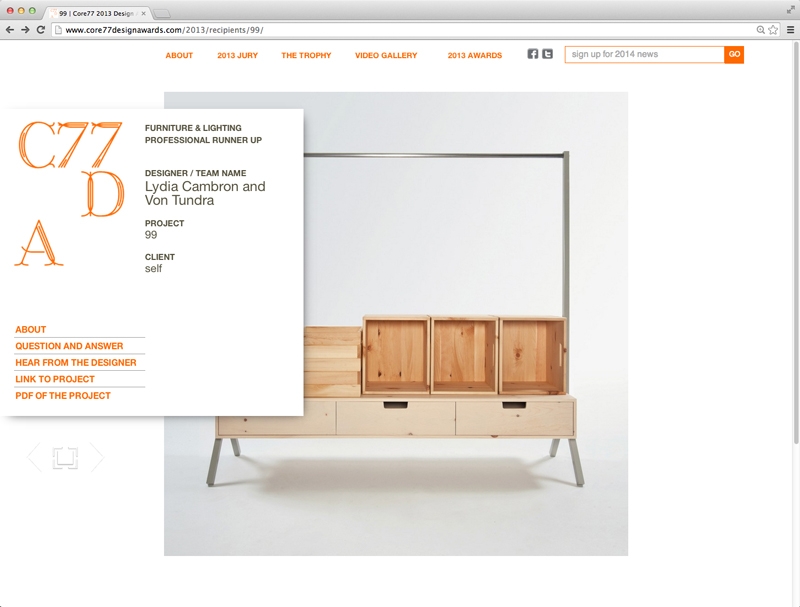Open 2013 AWARDS navigation item
Screen dimensions: 800x607
(x=475, y=55)
